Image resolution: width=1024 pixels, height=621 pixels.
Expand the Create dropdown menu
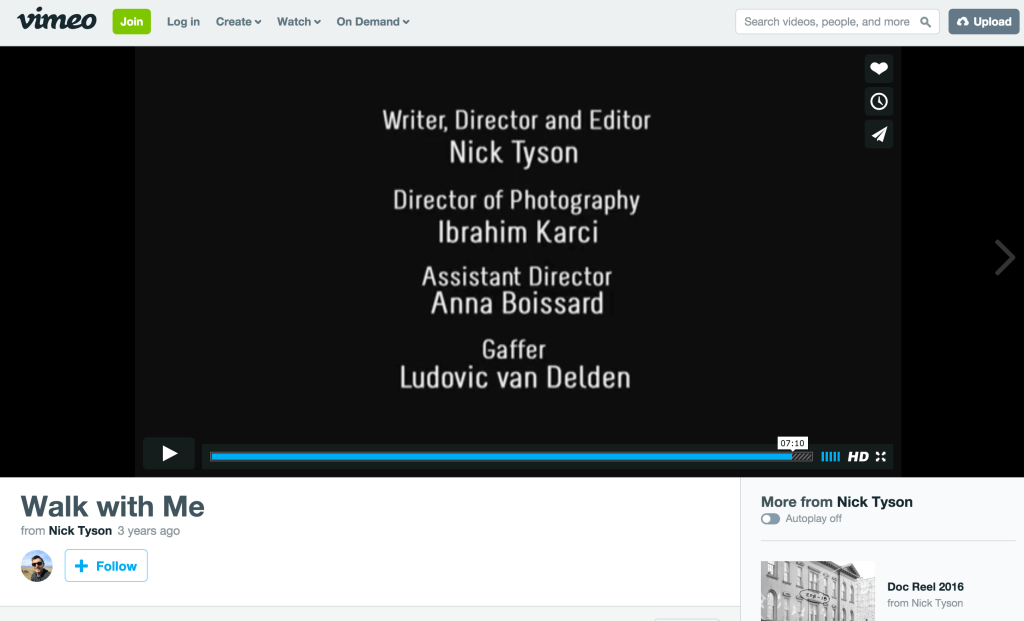(x=238, y=22)
